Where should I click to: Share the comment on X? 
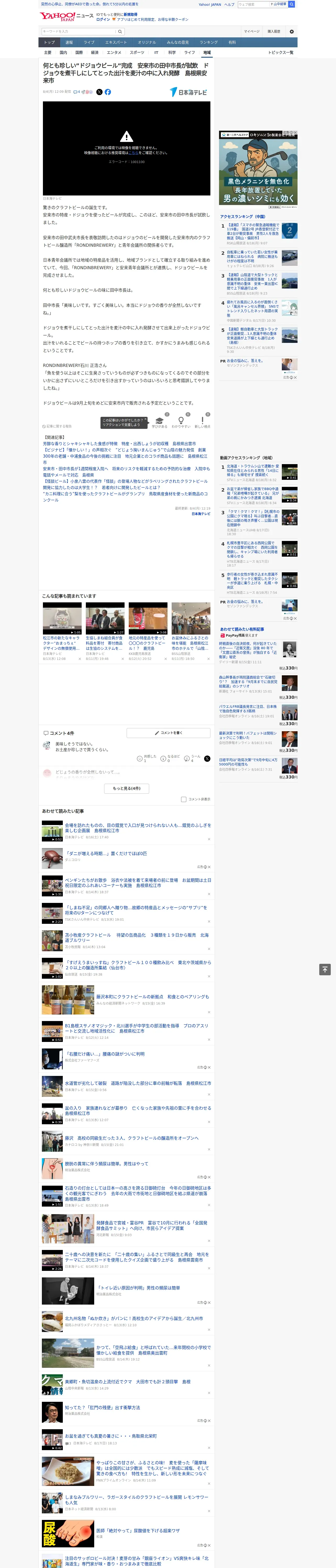207,758
